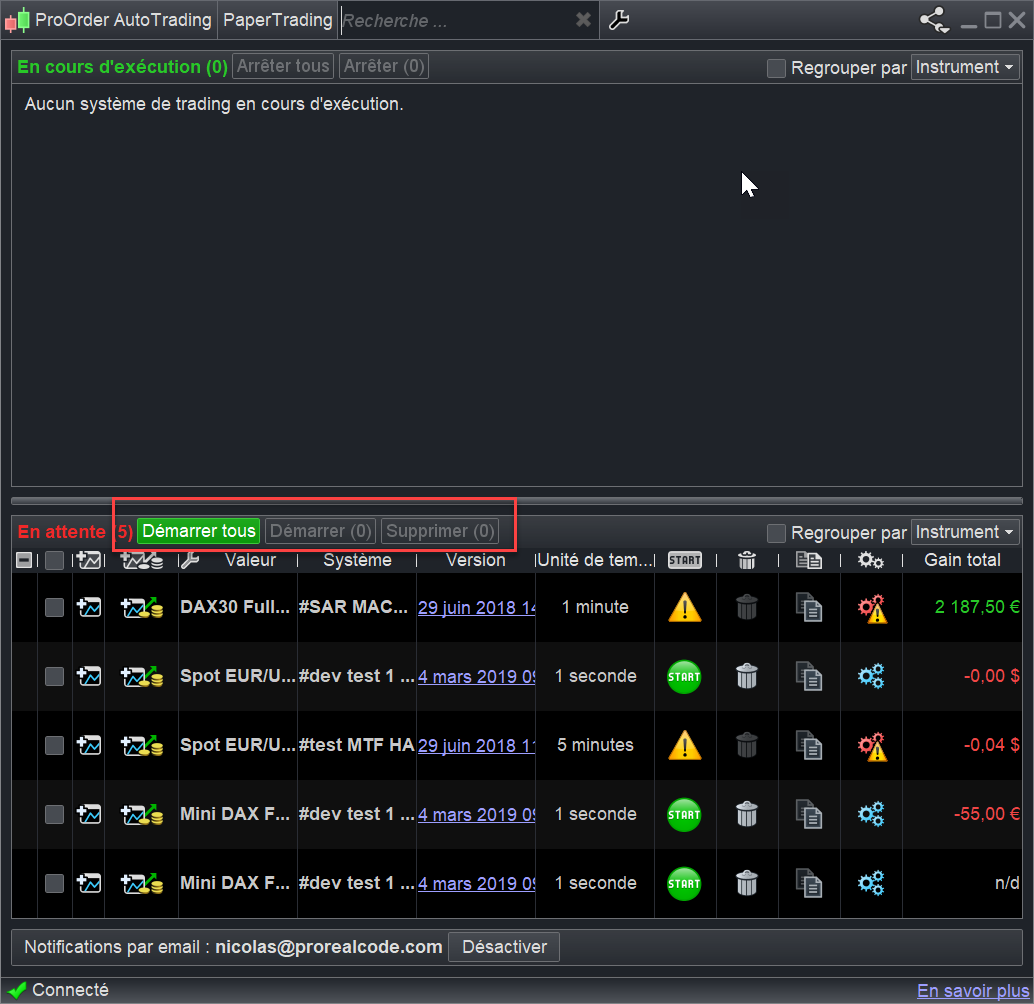Start the Mini DAX F... system with n/d gain

[x=684, y=884]
